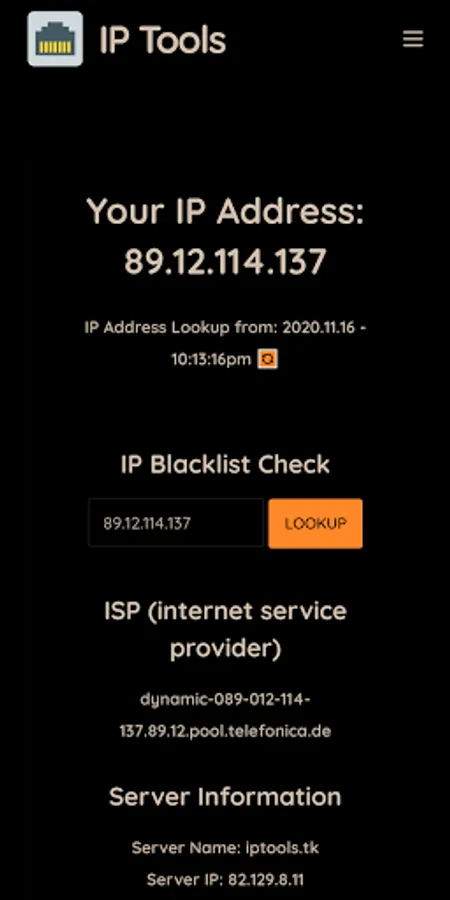Refresh the IP lookup with orange reload icon

click(267, 359)
